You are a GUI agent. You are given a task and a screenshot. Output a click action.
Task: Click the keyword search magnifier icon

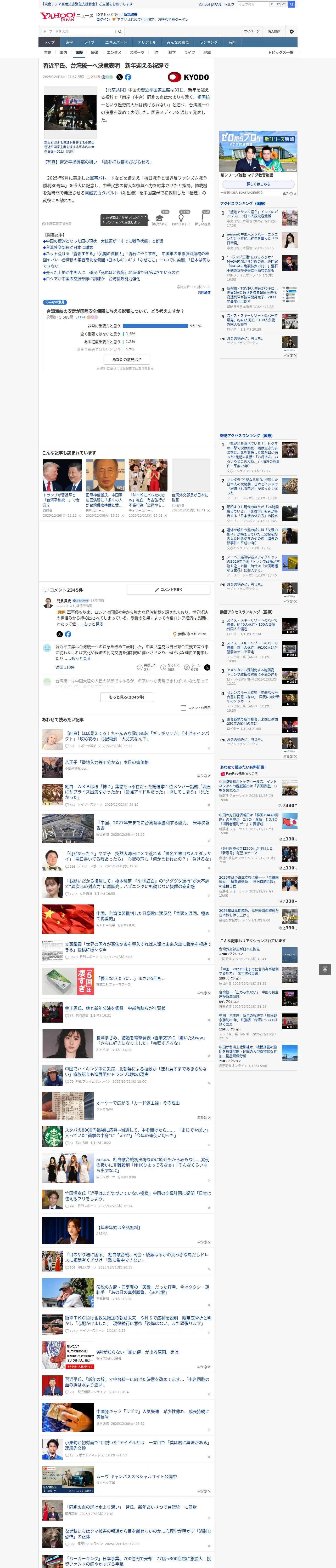[x=120, y=32]
